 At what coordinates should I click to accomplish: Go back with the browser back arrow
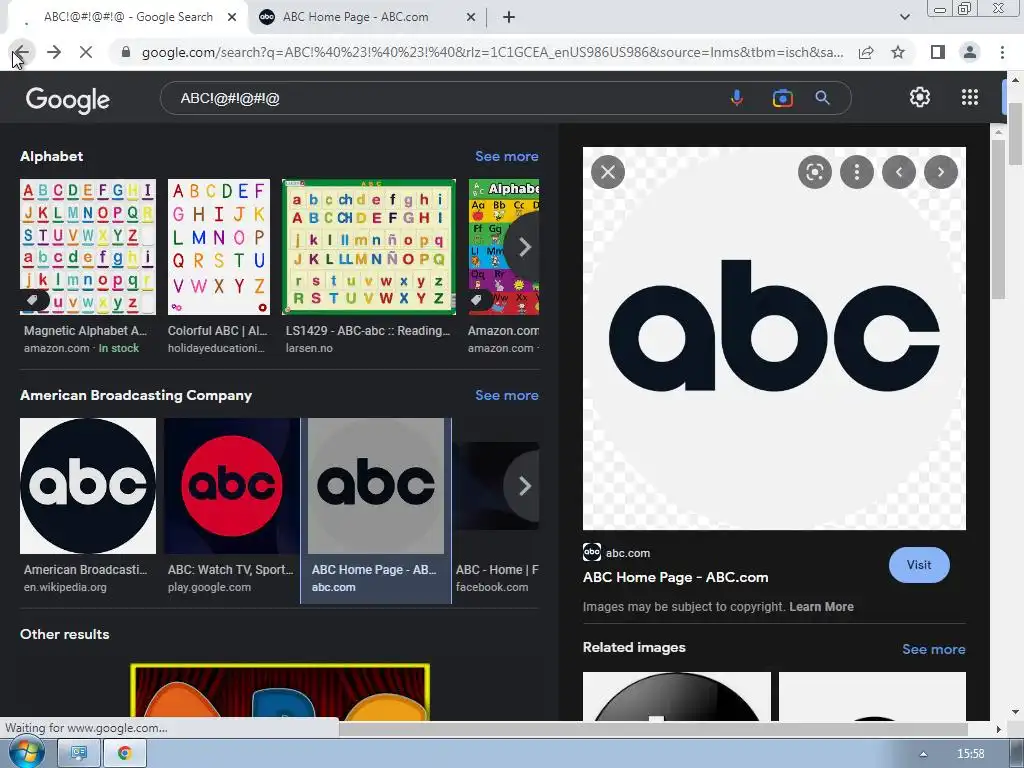(21, 52)
